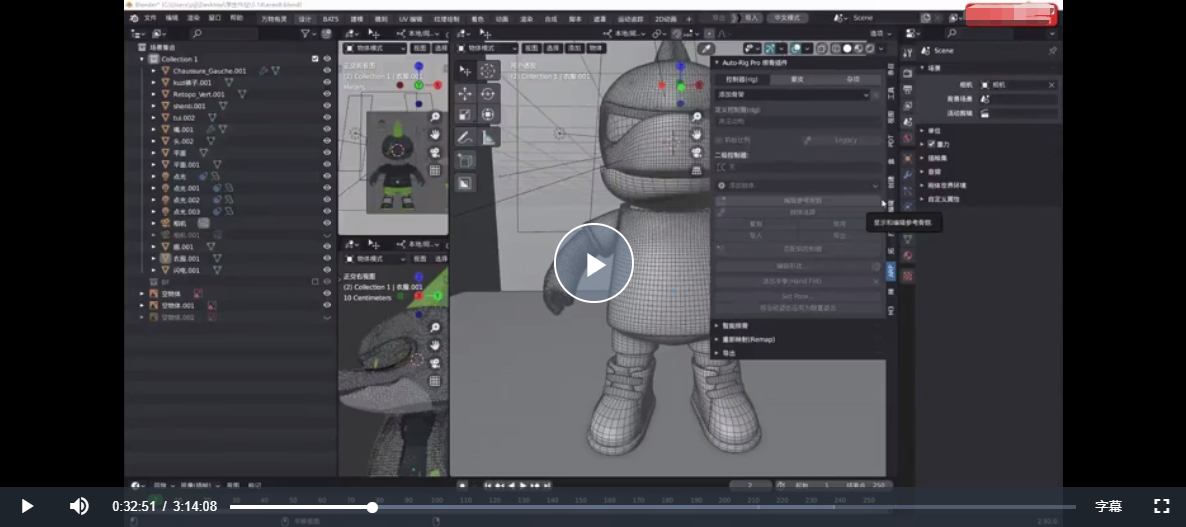Image resolution: width=1186 pixels, height=527 pixels.
Task: Enter fullscreen in the video player
Action: coord(1161,507)
